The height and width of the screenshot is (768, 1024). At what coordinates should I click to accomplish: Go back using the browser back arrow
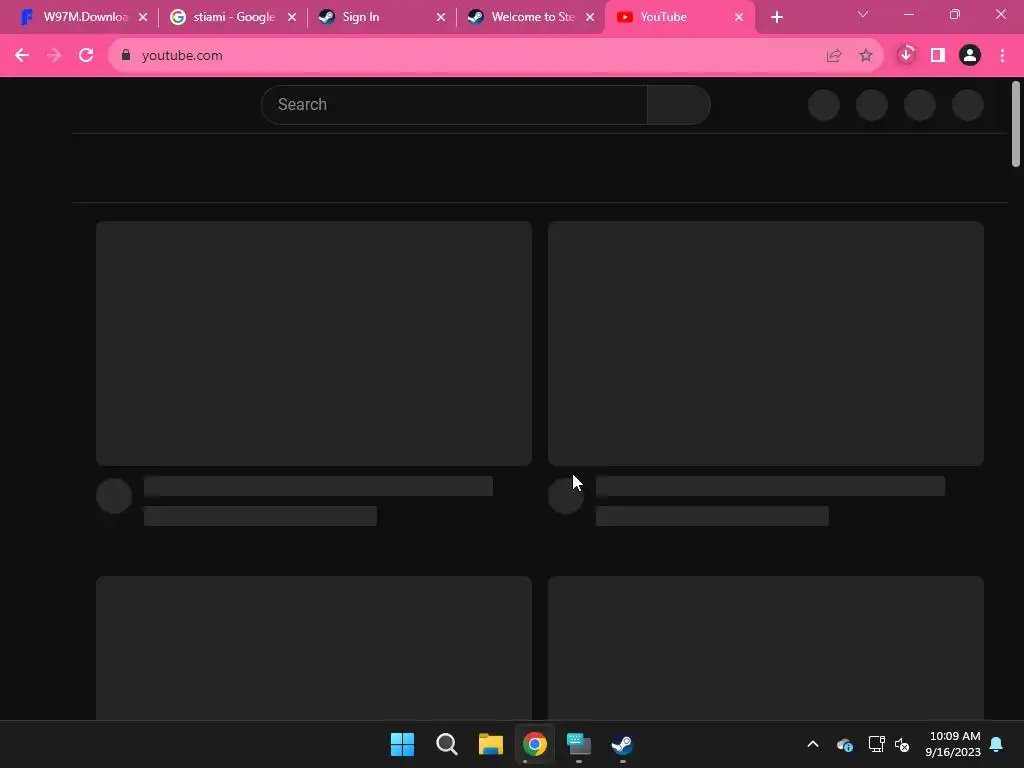22,56
